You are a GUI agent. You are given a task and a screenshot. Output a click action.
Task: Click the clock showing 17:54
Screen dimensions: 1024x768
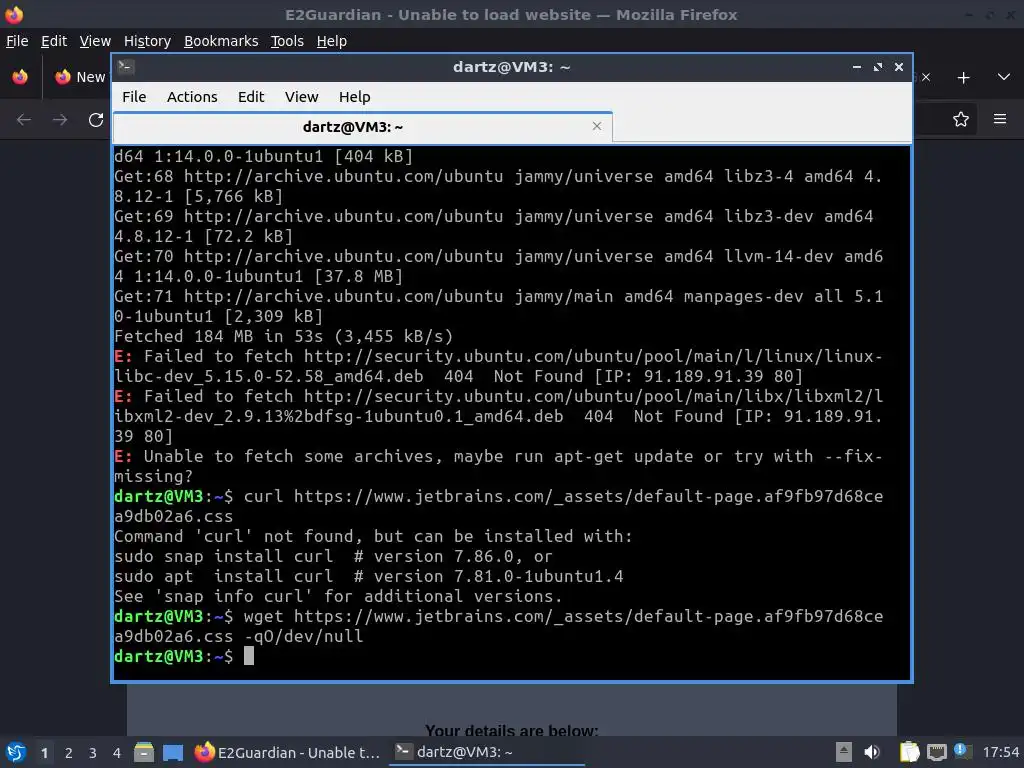click(x=1000, y=753)
